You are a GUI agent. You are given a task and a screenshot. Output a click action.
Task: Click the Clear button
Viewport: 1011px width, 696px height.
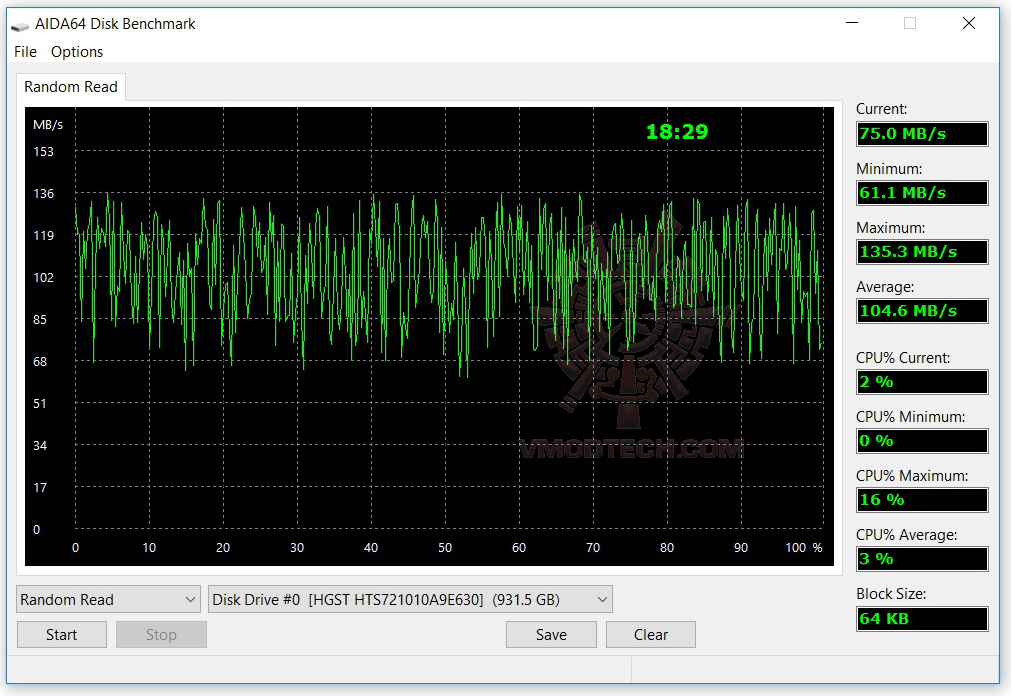tap(650, 634)
